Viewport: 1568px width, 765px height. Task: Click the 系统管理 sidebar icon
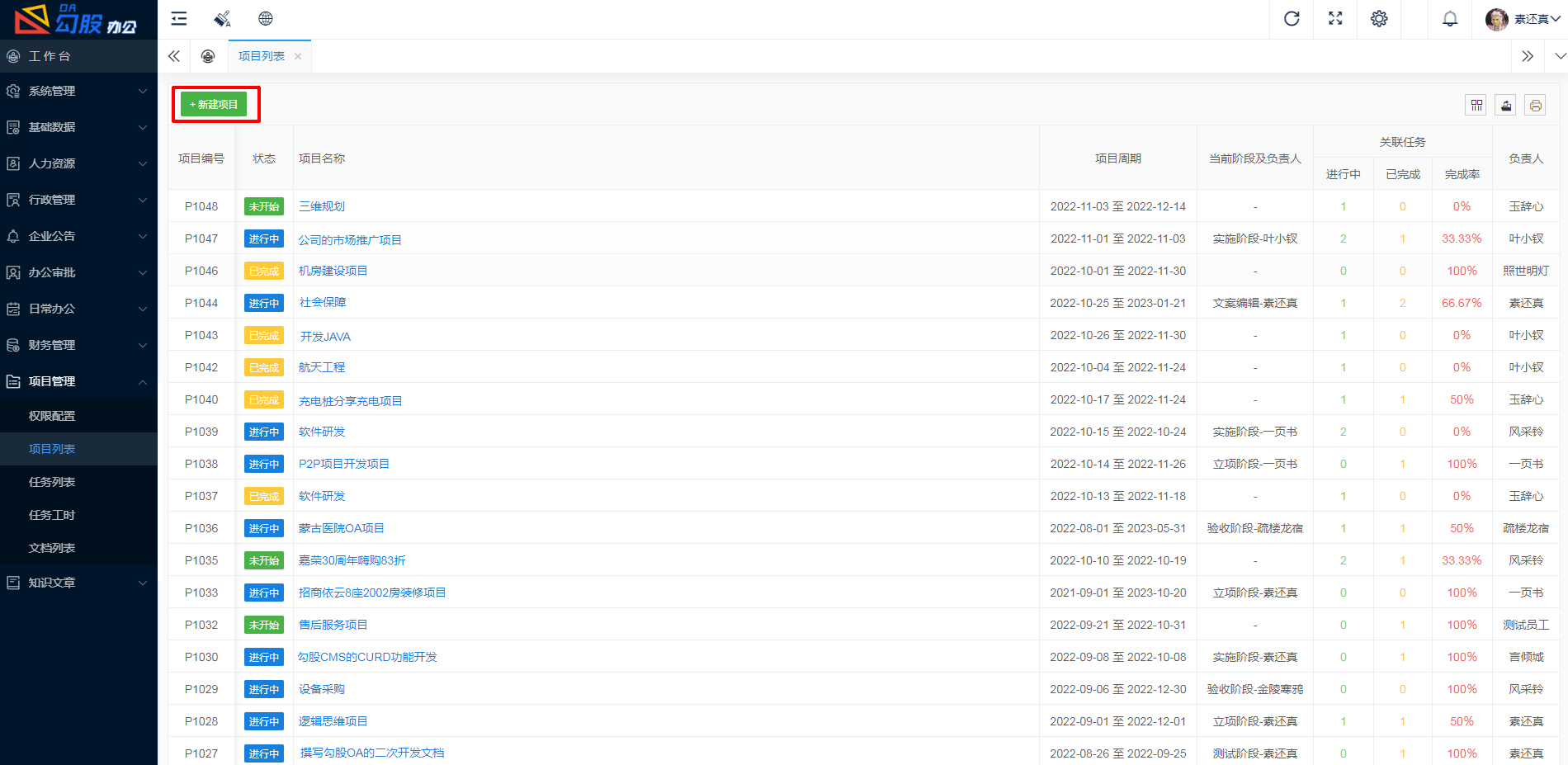pos(13,91)
